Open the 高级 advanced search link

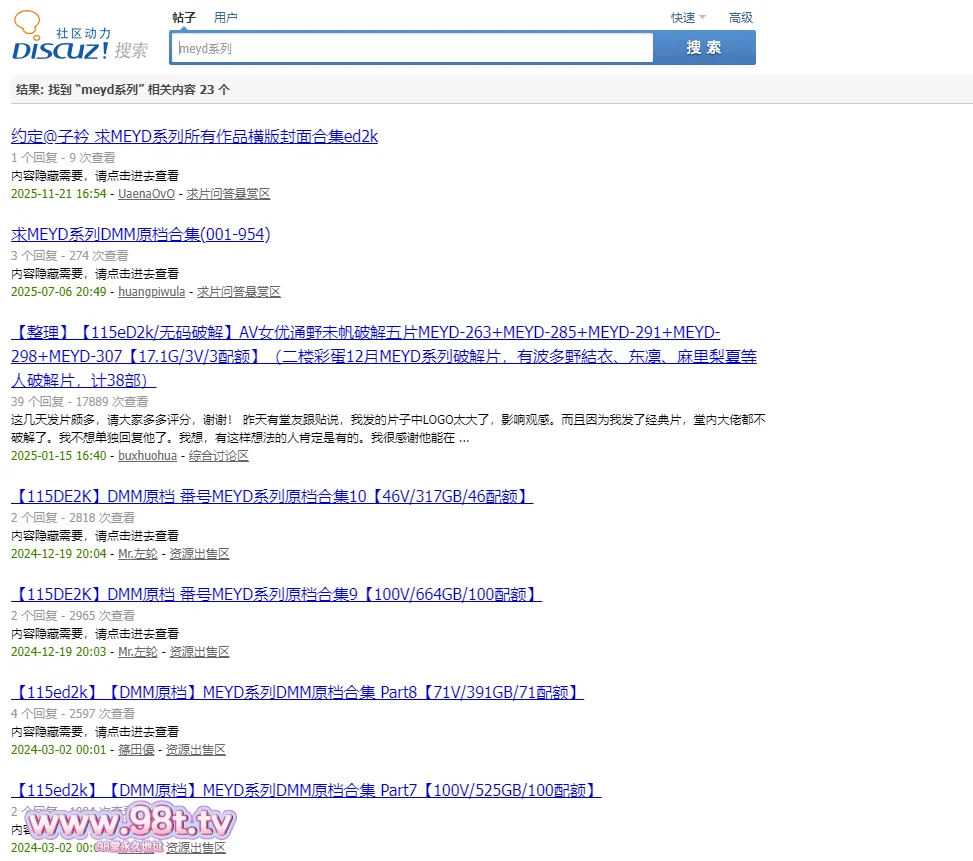tap(741, 17)
